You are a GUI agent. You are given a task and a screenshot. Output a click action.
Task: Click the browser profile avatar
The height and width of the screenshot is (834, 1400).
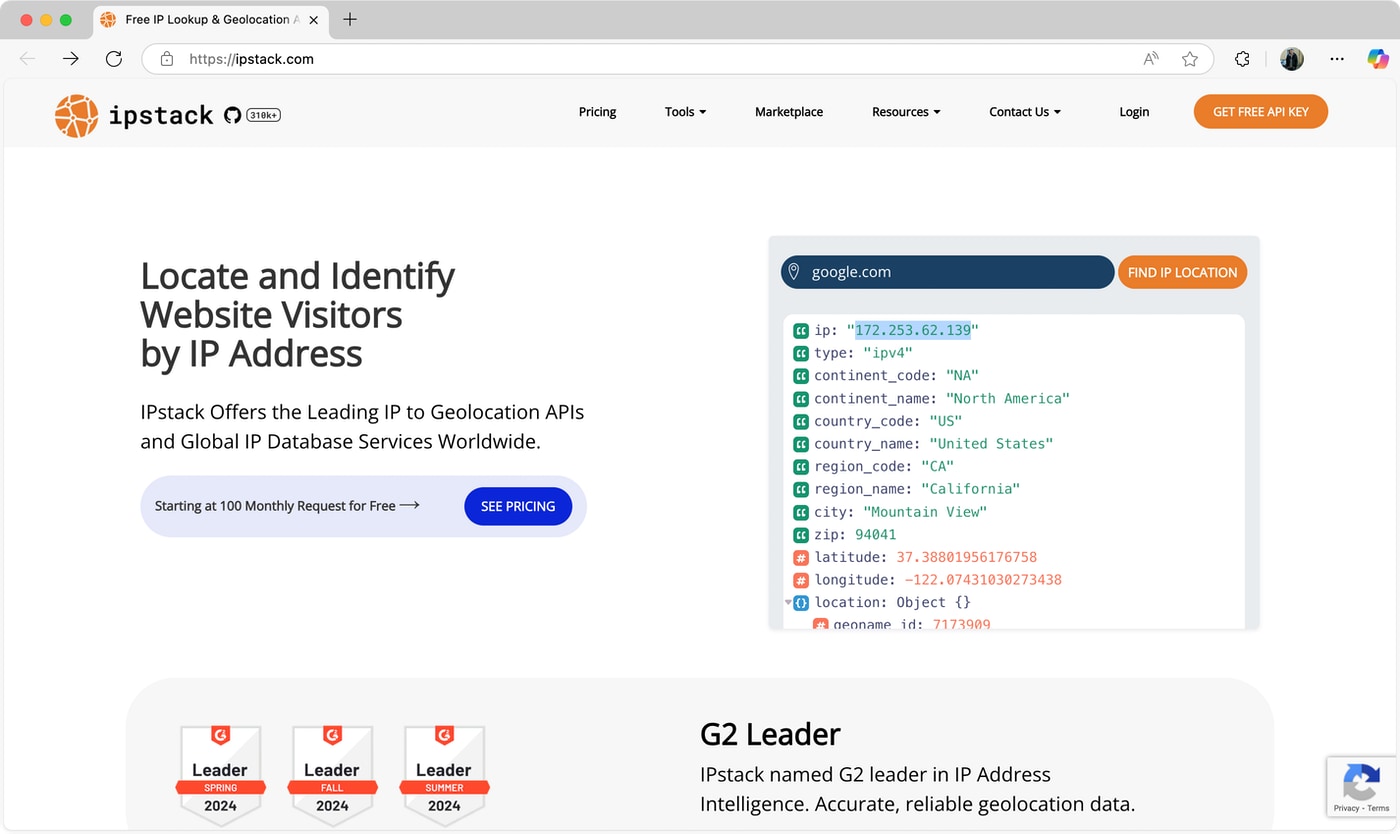tap(1292, 59)
